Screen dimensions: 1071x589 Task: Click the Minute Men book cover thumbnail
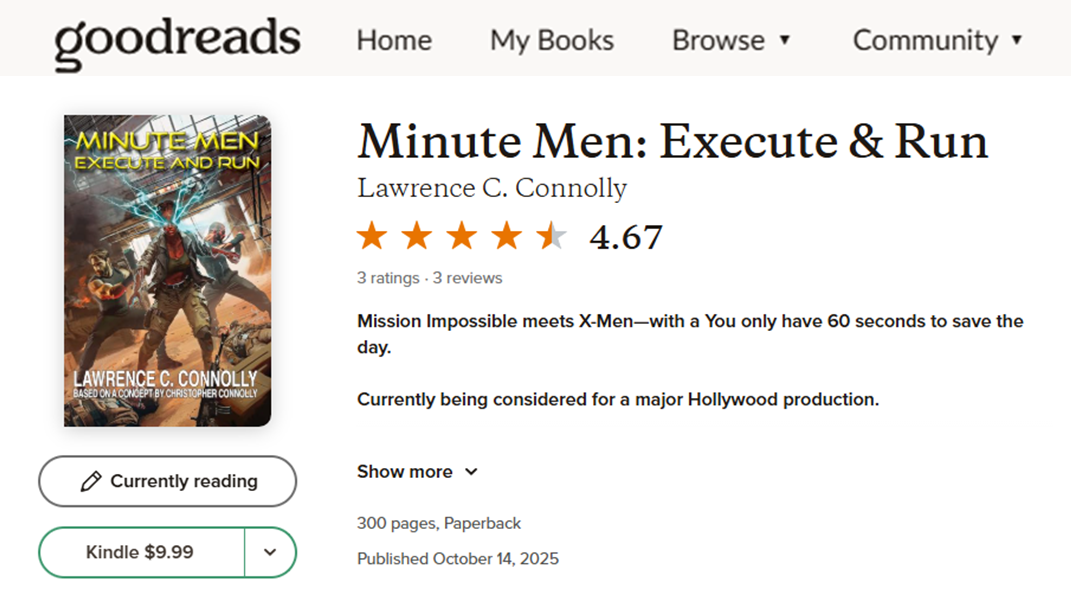click(167, 271)
